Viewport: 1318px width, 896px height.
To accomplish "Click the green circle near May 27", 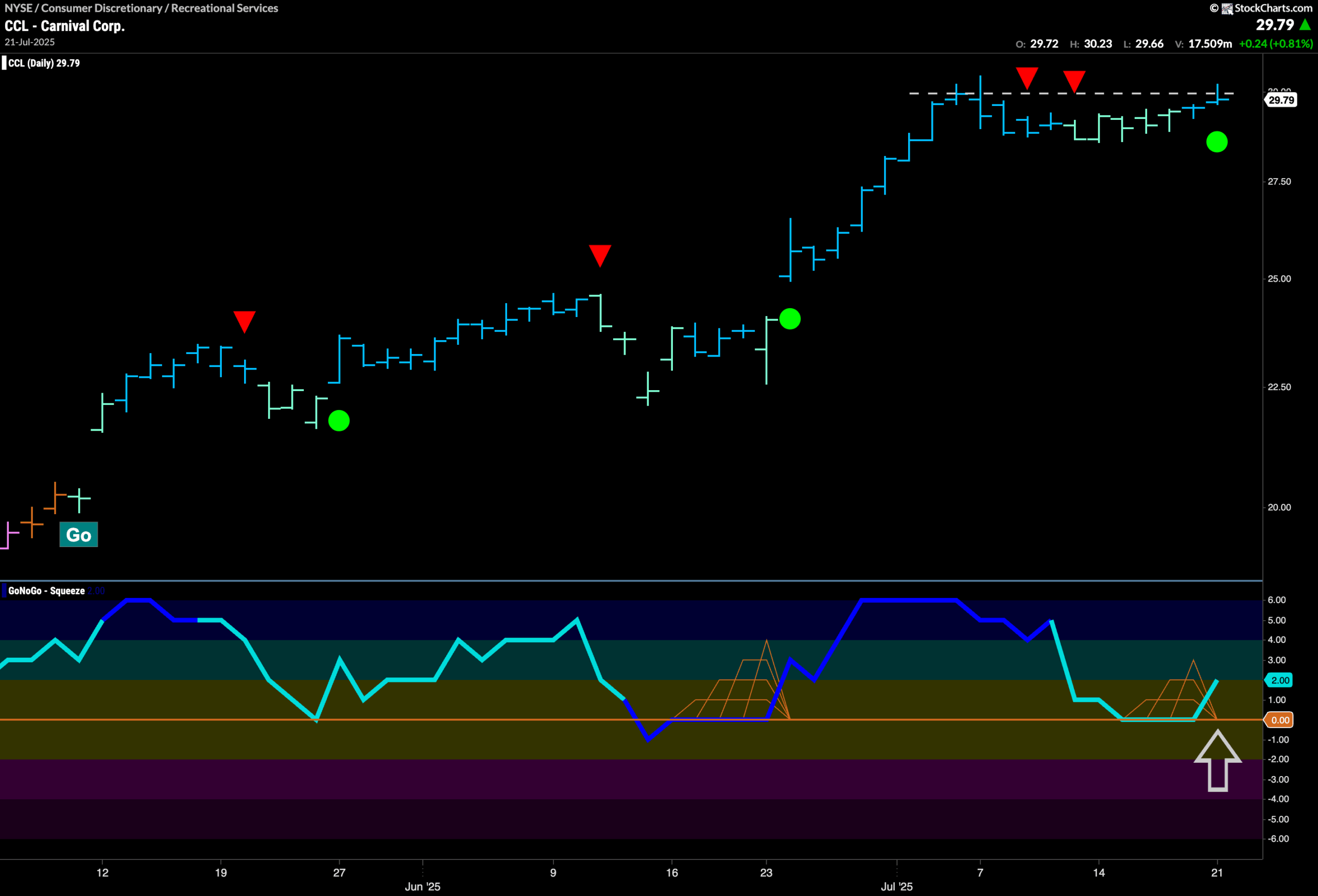I will click(339, 420).
